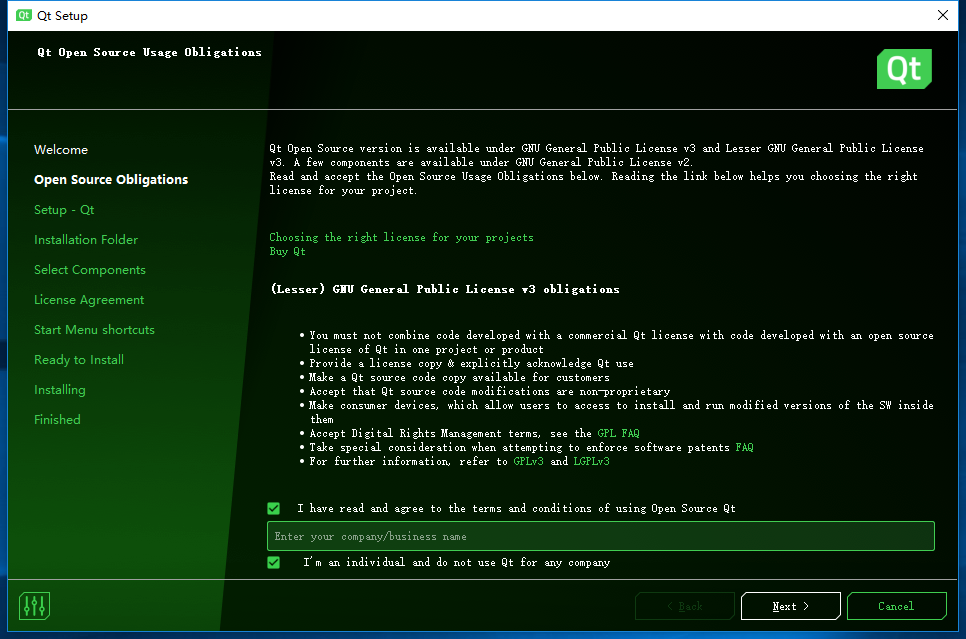Select the Installing step
Screen dimensions: 966x639
pyautogui.click(x=60, y=389)
